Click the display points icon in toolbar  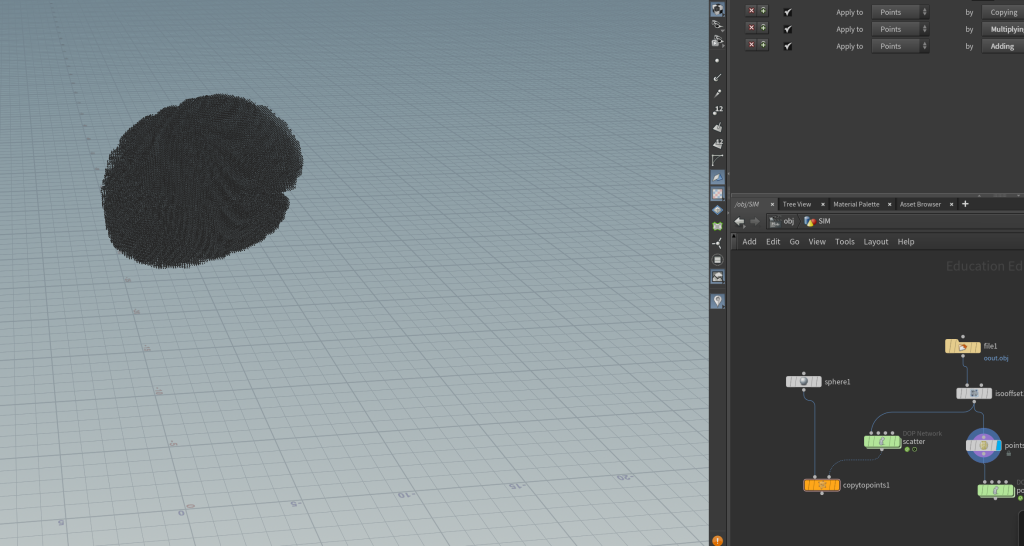(x=717, y=59)
